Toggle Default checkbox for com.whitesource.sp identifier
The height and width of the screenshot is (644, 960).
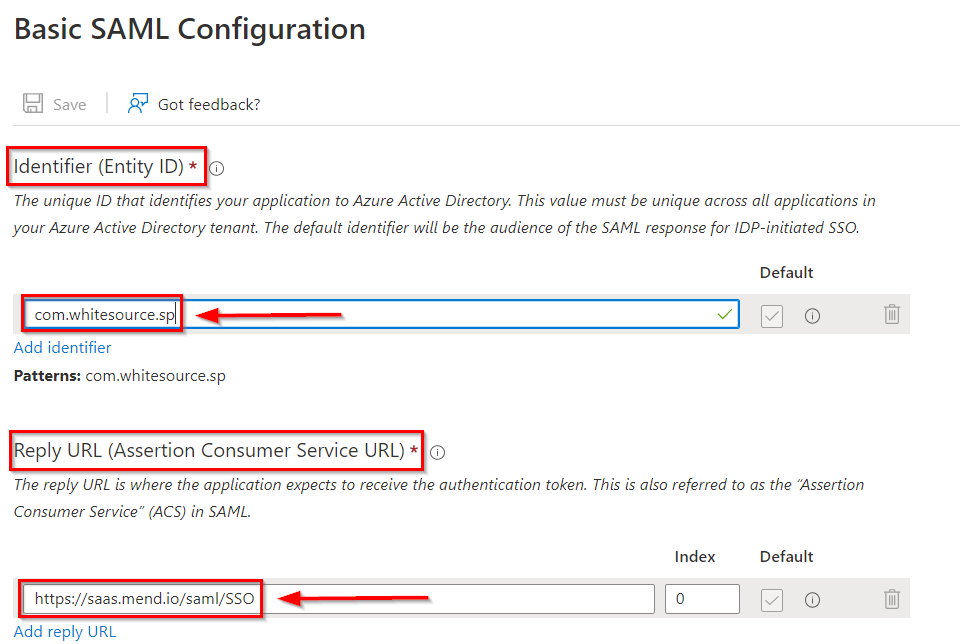771,315
